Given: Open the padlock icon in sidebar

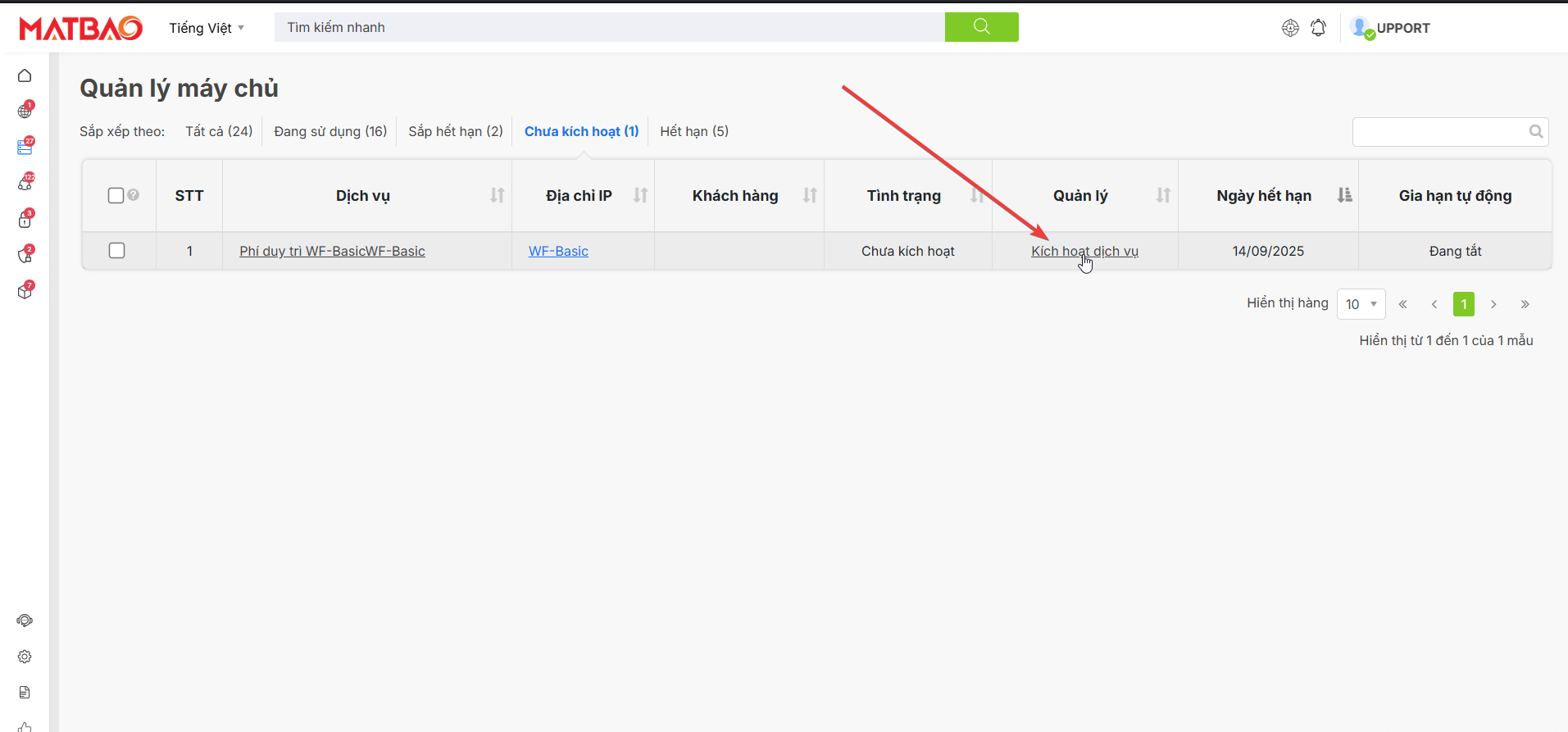Looking at the screenshot, I should 25,220.
